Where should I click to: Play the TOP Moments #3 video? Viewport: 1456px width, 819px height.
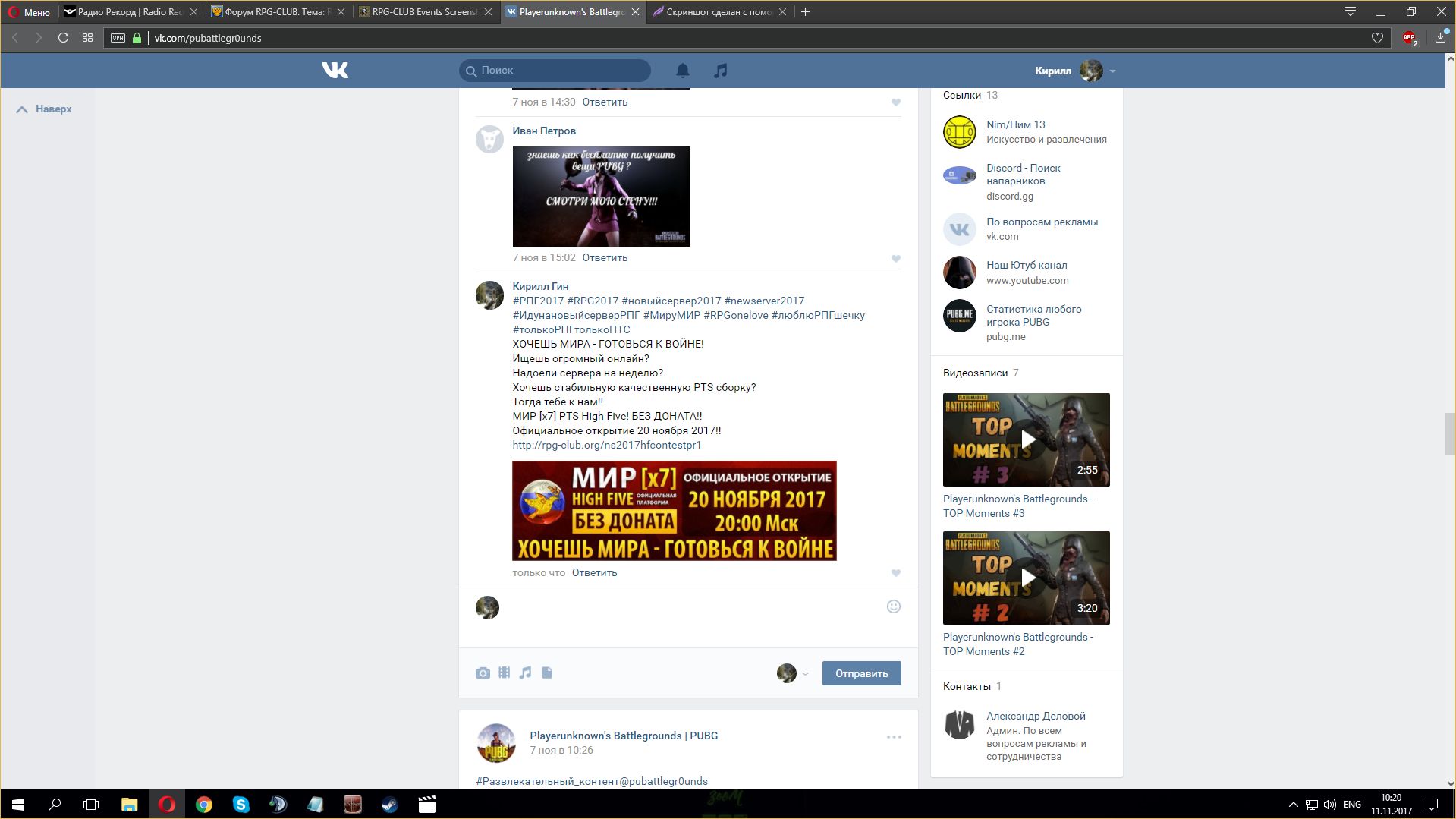1026,439
